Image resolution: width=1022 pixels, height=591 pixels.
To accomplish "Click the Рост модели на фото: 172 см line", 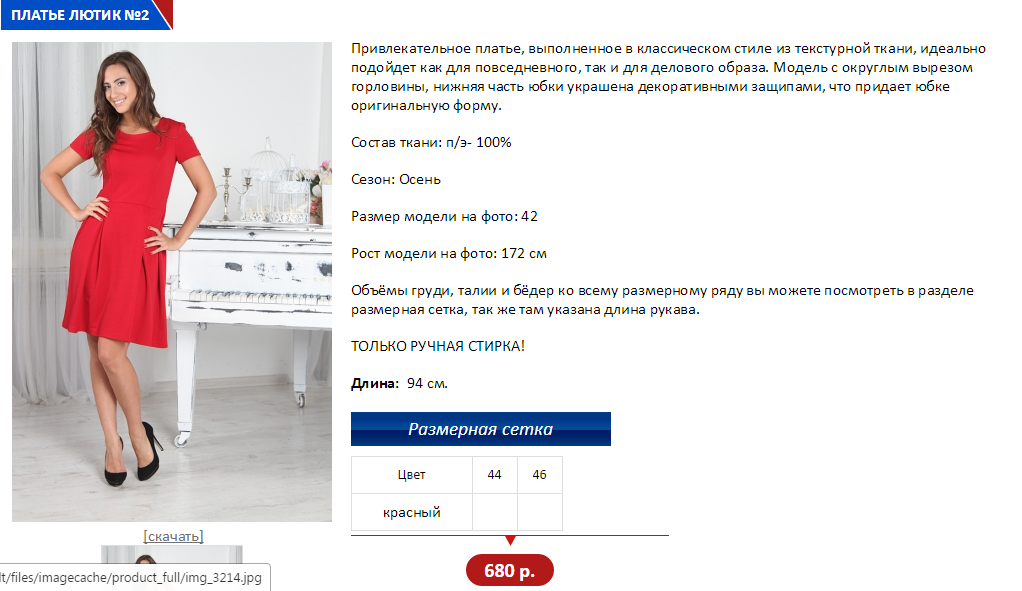I will pyautogui.click(x=448, y=253).
